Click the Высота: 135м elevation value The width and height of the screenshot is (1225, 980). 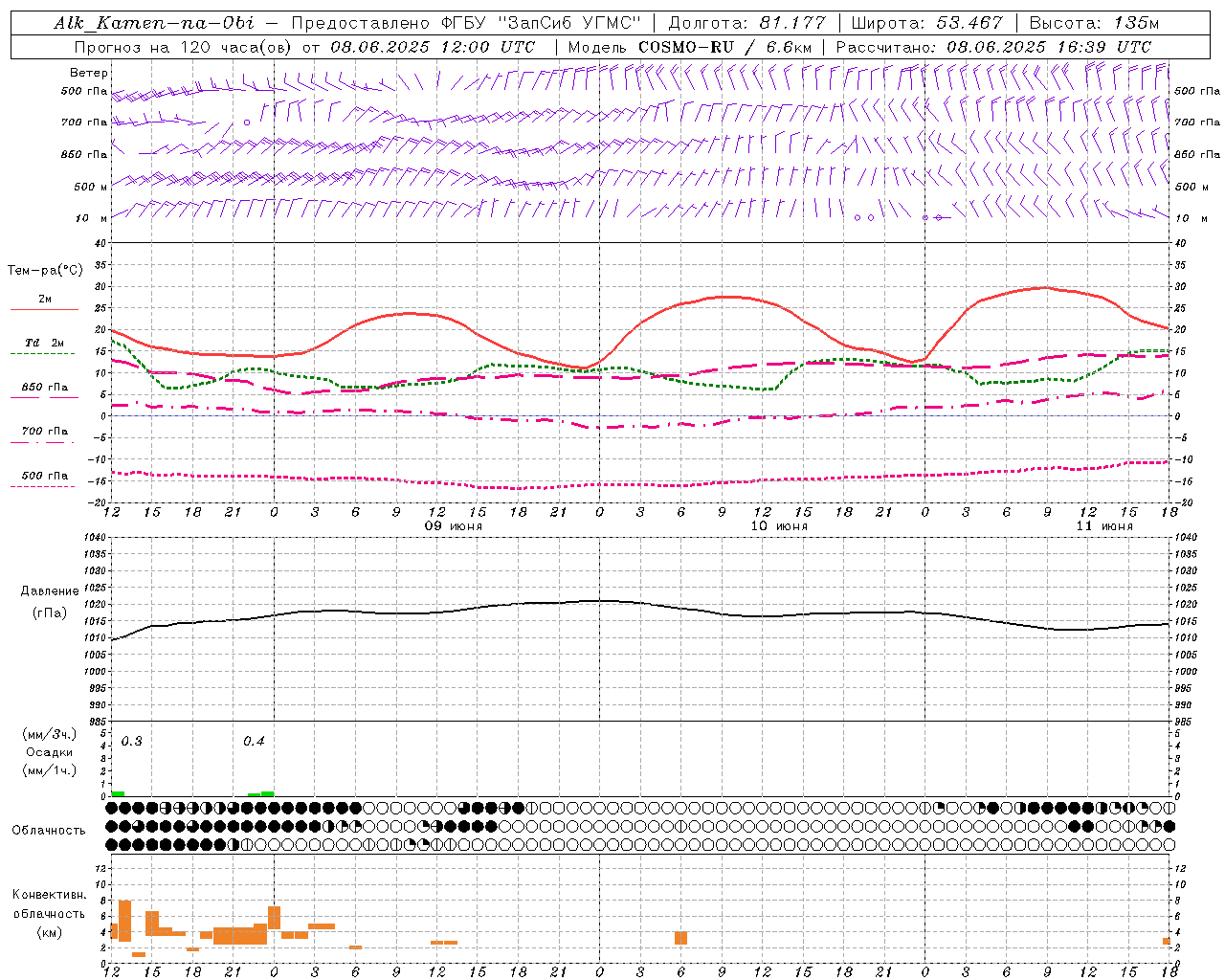(x=1094, y=23)
